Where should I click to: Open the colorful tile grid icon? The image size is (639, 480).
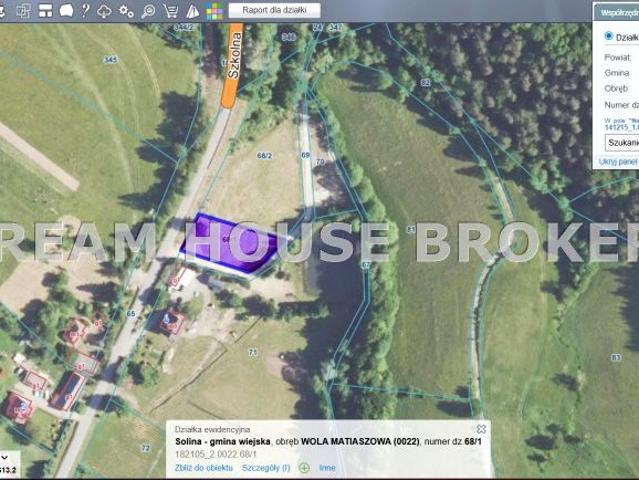pos(214,11)
